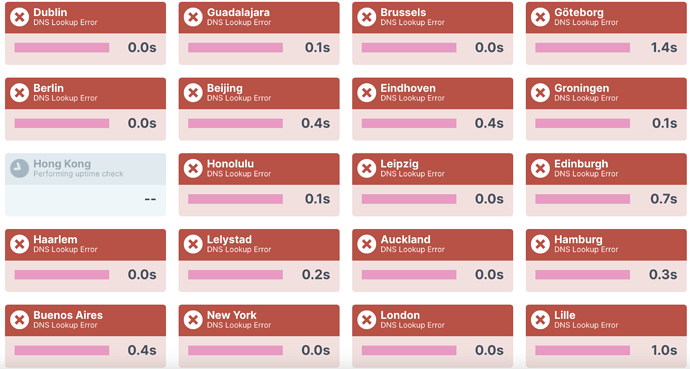This screenshot has width=690, height=369.
Task: Click the Leipzig 0.0s response time value
Action: [489, 199]
